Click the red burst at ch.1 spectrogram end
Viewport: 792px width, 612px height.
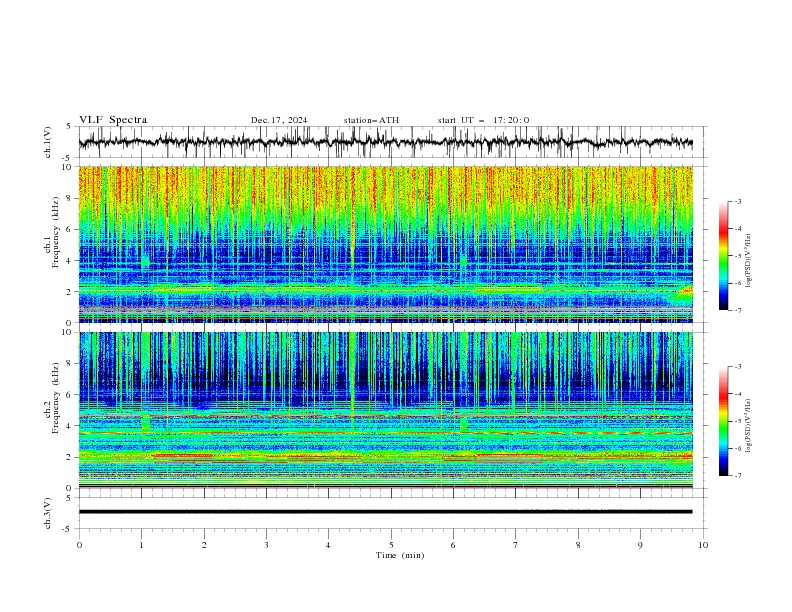tap(685, 292)
